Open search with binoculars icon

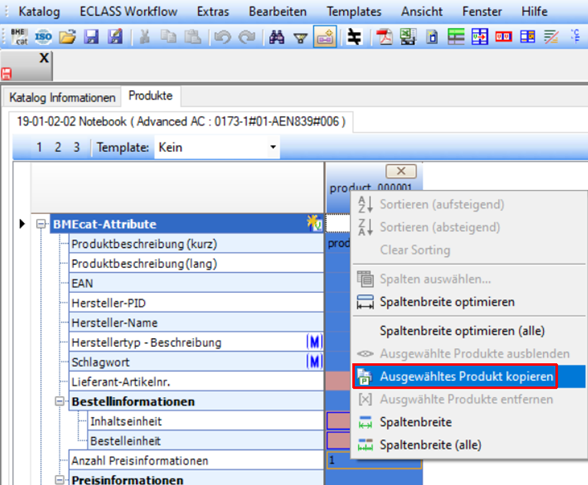[x=276, y=37]
